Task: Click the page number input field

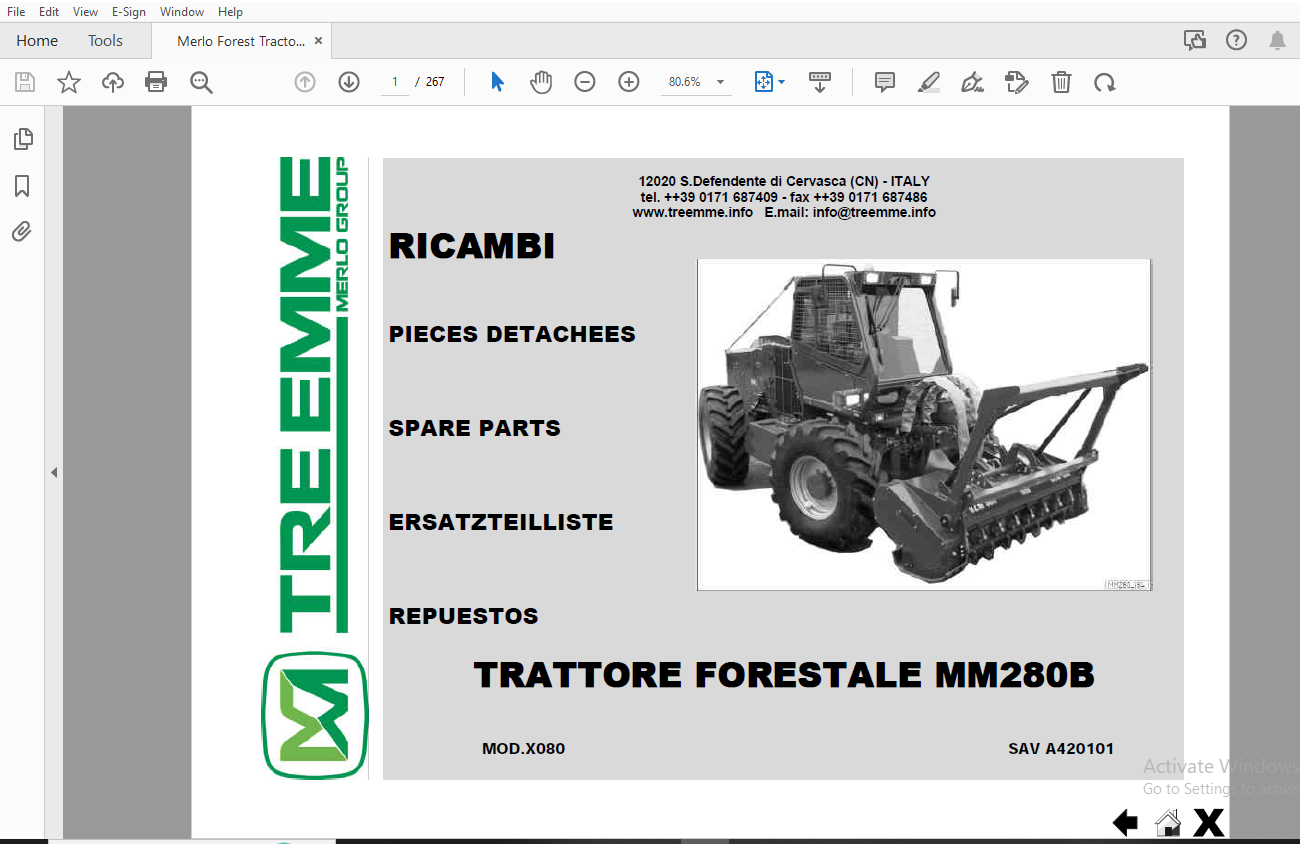Action: (395, 82)
